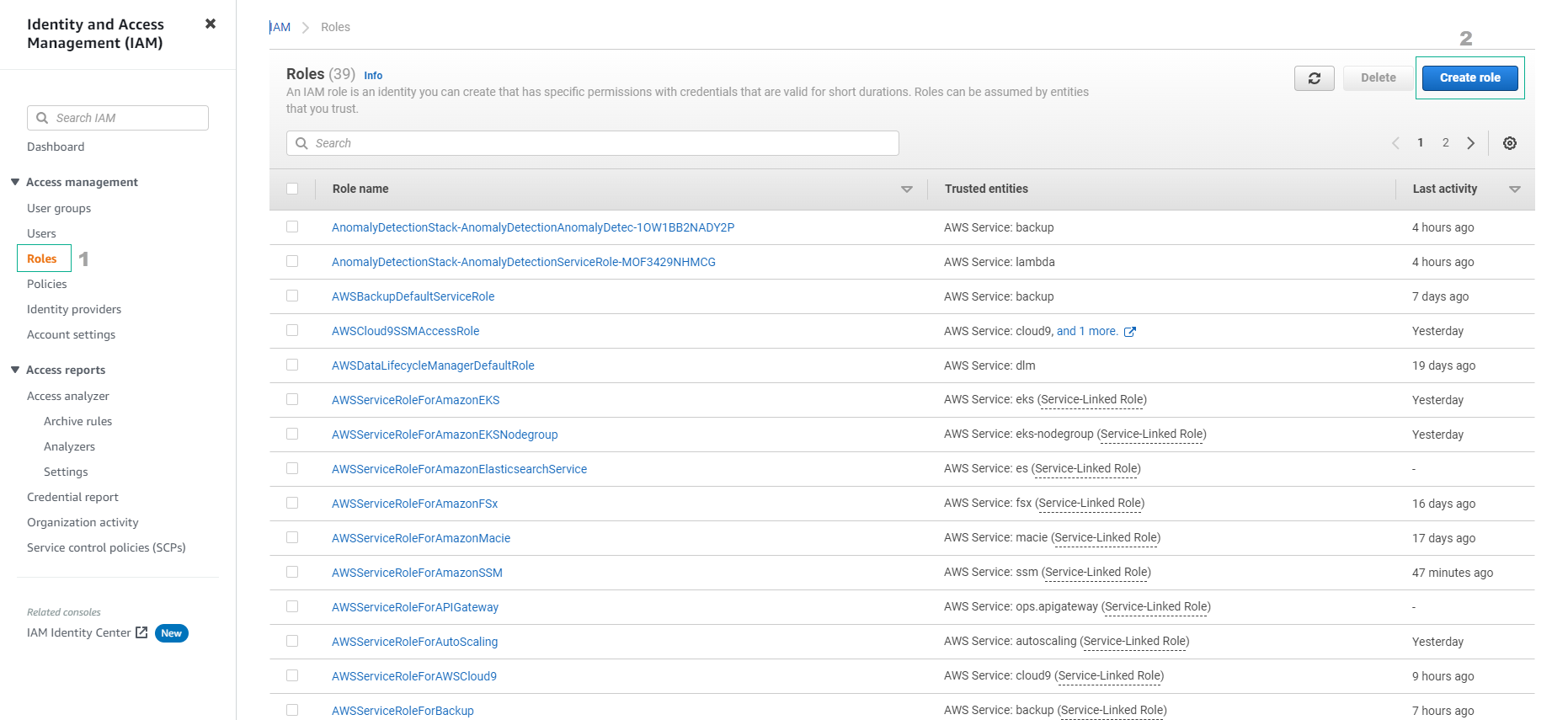Open AWSServiceRoleForAmazonMacie role link
Screen dimensions: 1568x720
coord(421,538)
